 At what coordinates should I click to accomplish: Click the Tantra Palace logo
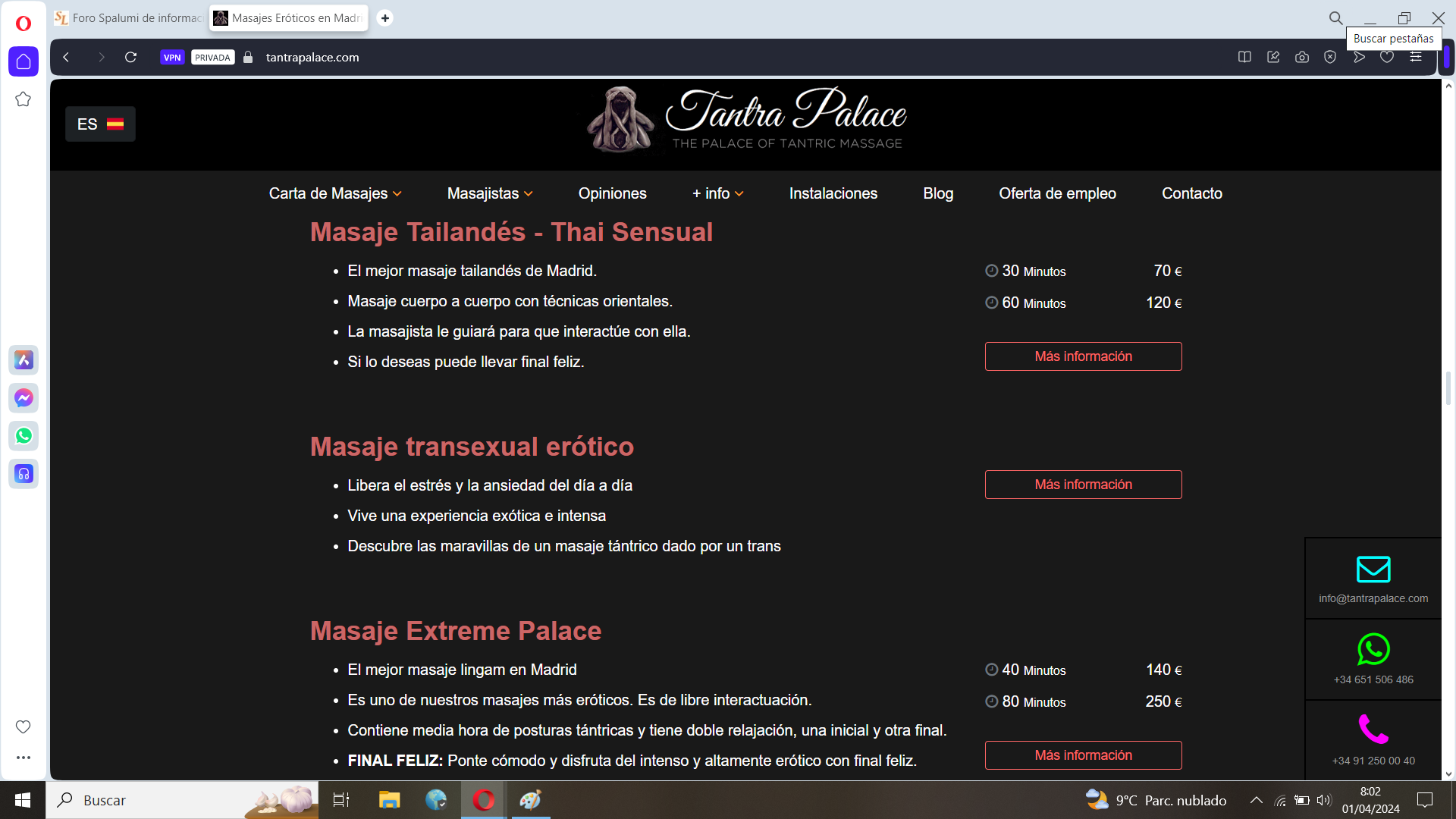(x=746, y=119)
